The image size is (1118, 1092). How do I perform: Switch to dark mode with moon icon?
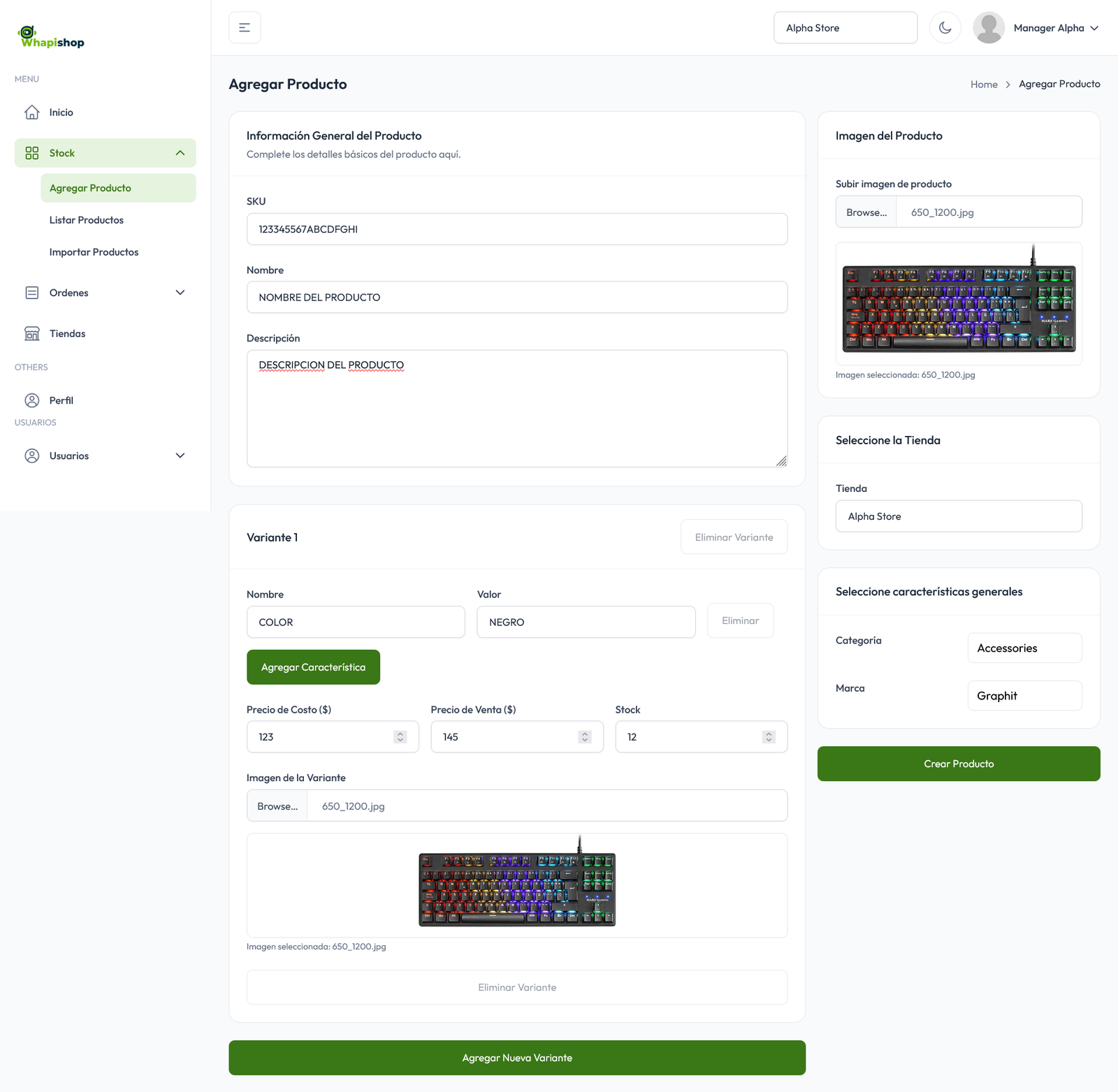945,28
